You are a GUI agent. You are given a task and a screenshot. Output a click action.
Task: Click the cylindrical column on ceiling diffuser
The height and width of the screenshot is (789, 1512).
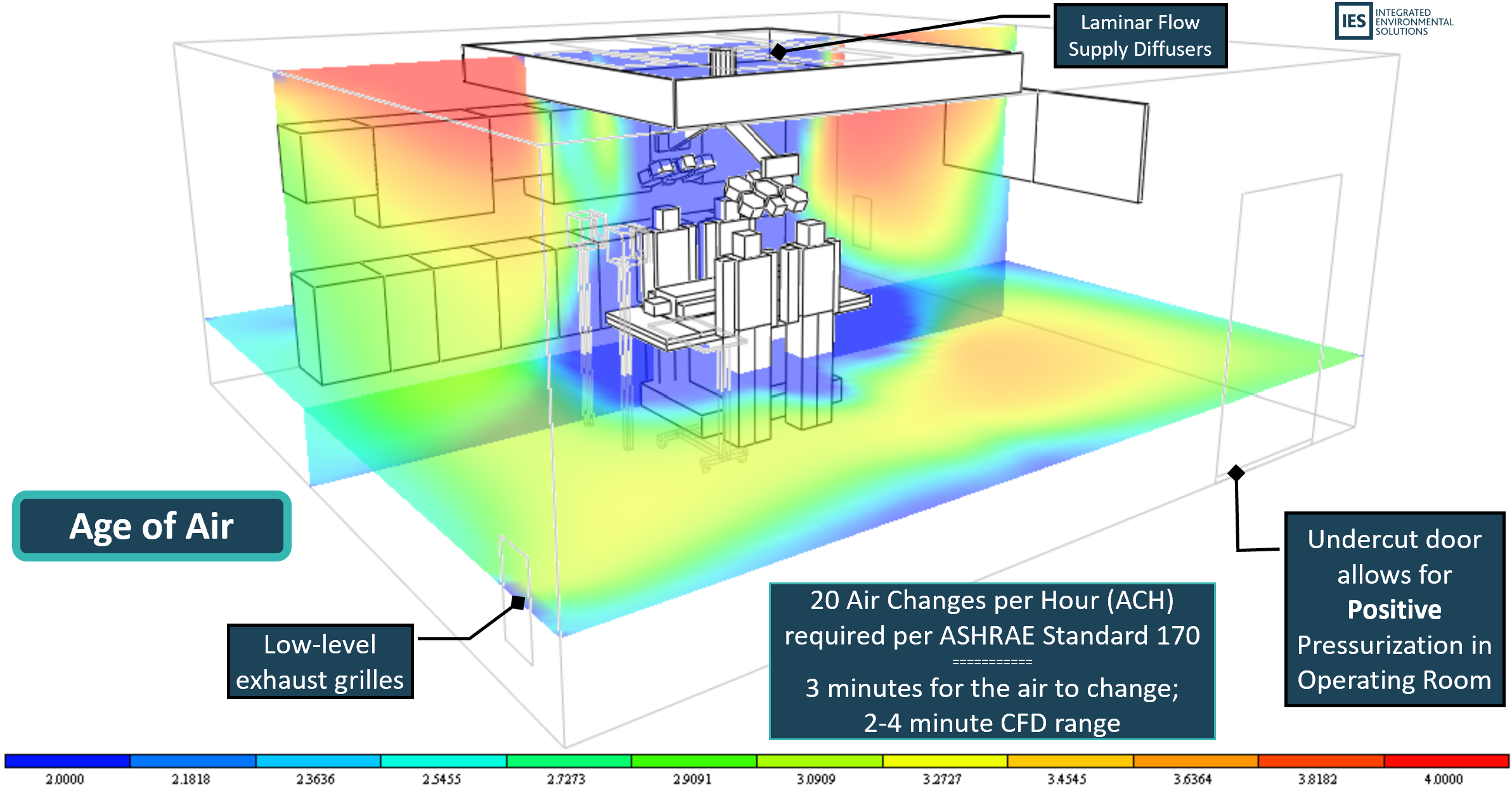(721, 61)
